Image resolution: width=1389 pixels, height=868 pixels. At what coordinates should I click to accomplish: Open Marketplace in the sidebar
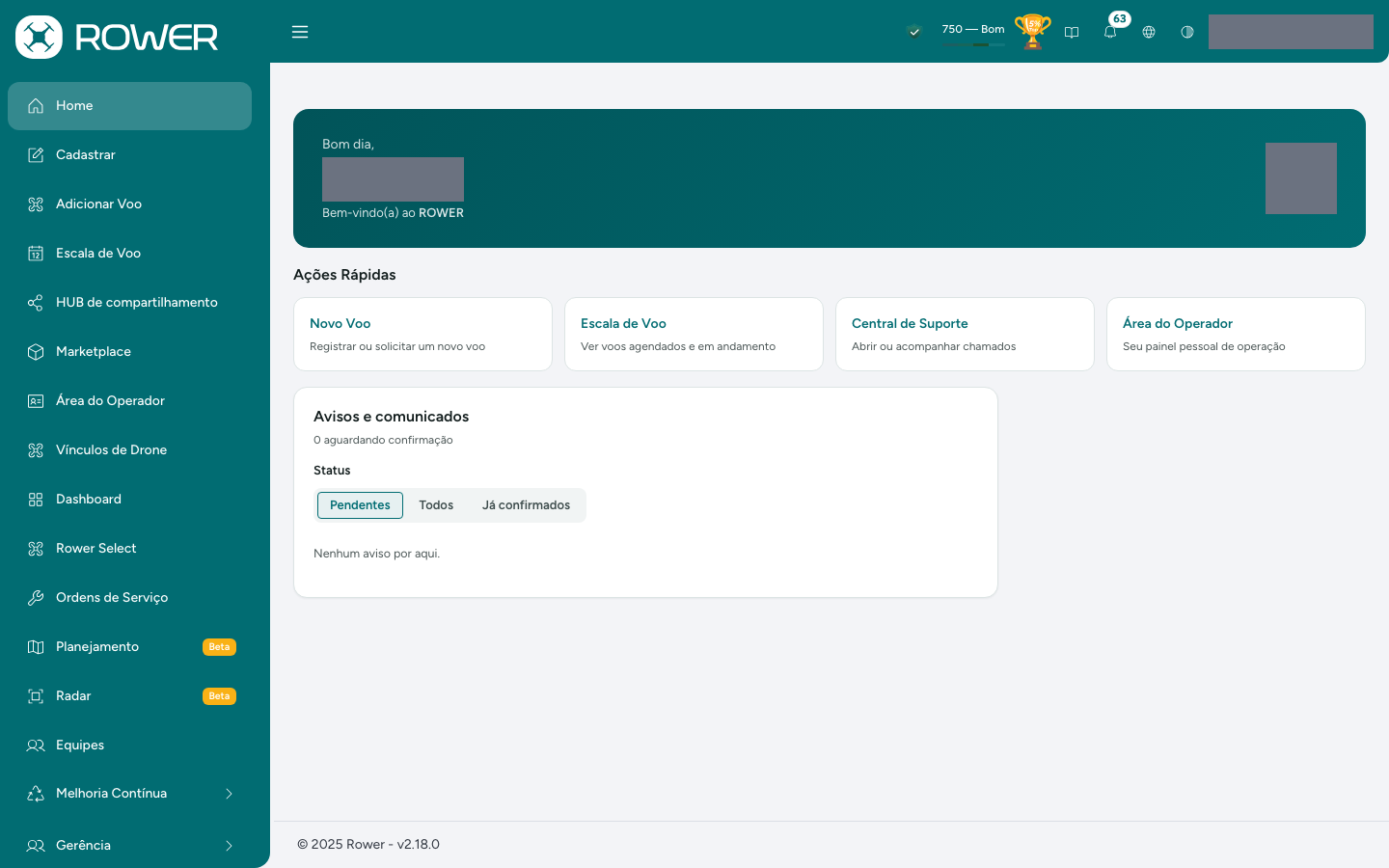[129, 352]
